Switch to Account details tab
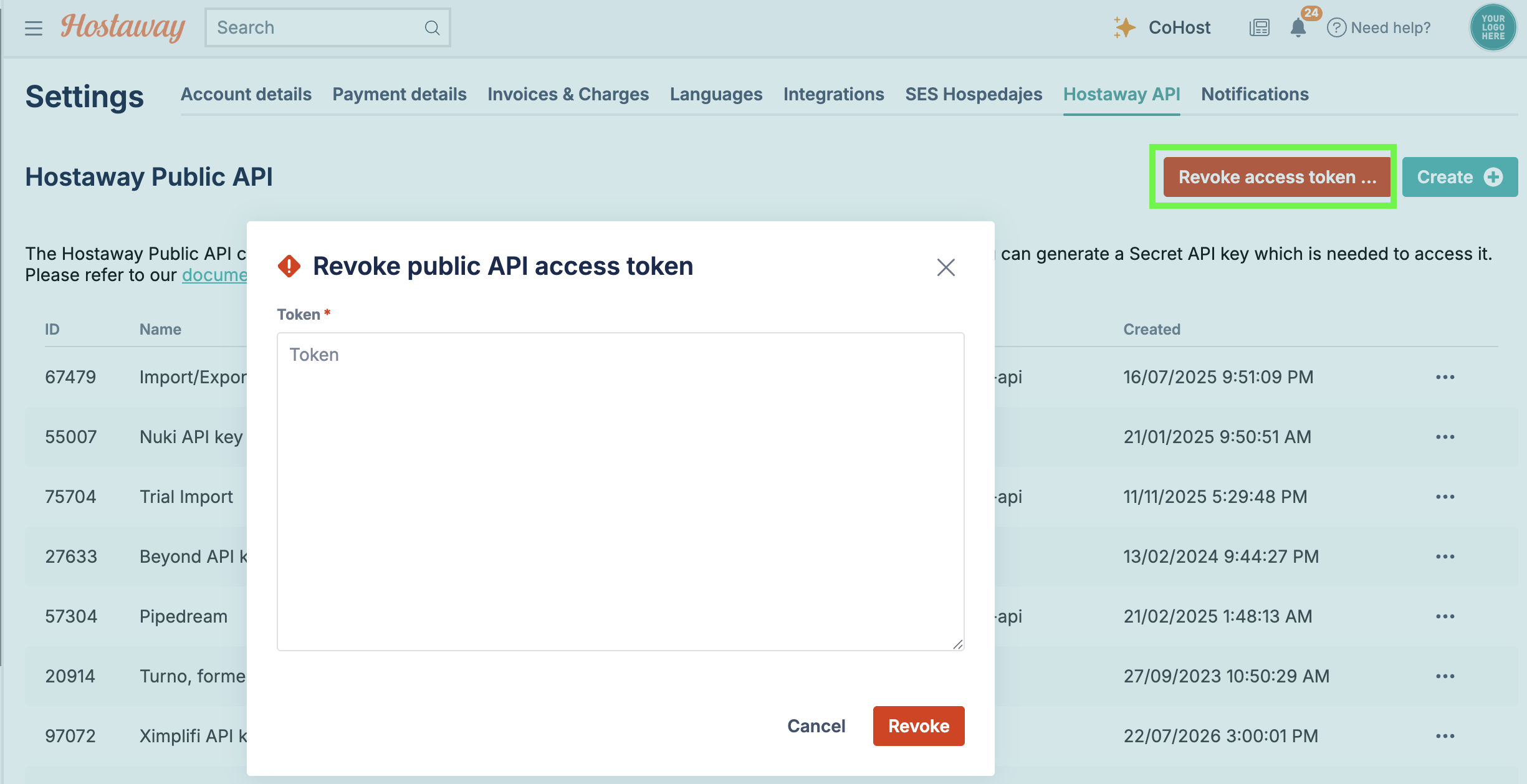The image size is (1527, 784). pos(246,94)
